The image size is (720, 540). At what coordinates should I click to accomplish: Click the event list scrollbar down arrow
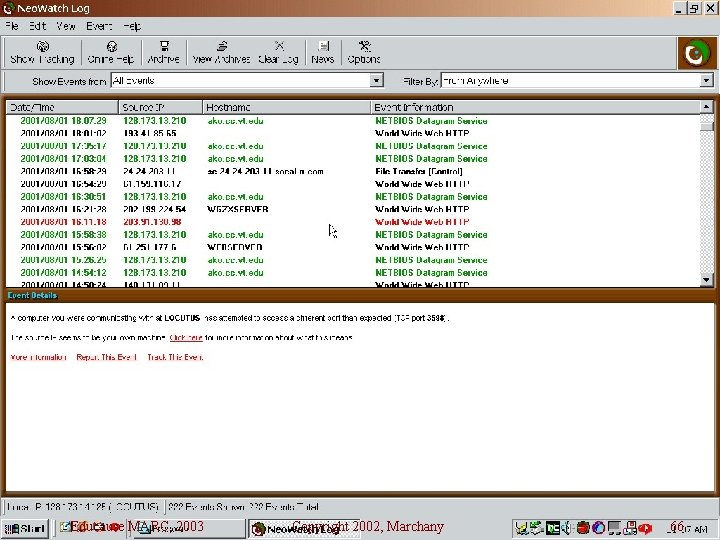[706, 279]
